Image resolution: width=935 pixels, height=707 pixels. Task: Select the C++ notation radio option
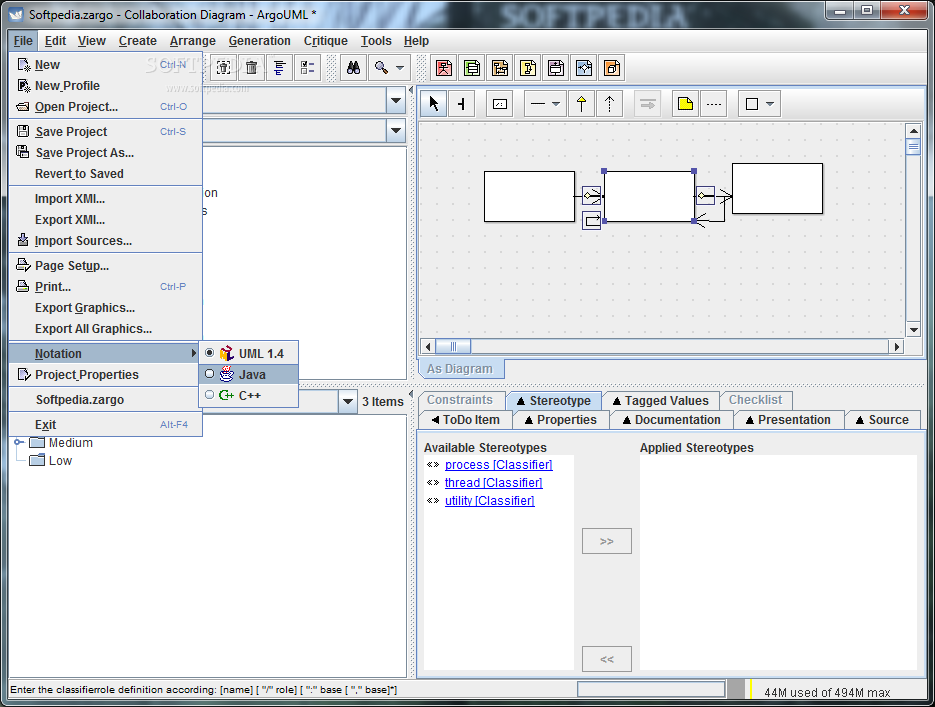click(209, 395)
